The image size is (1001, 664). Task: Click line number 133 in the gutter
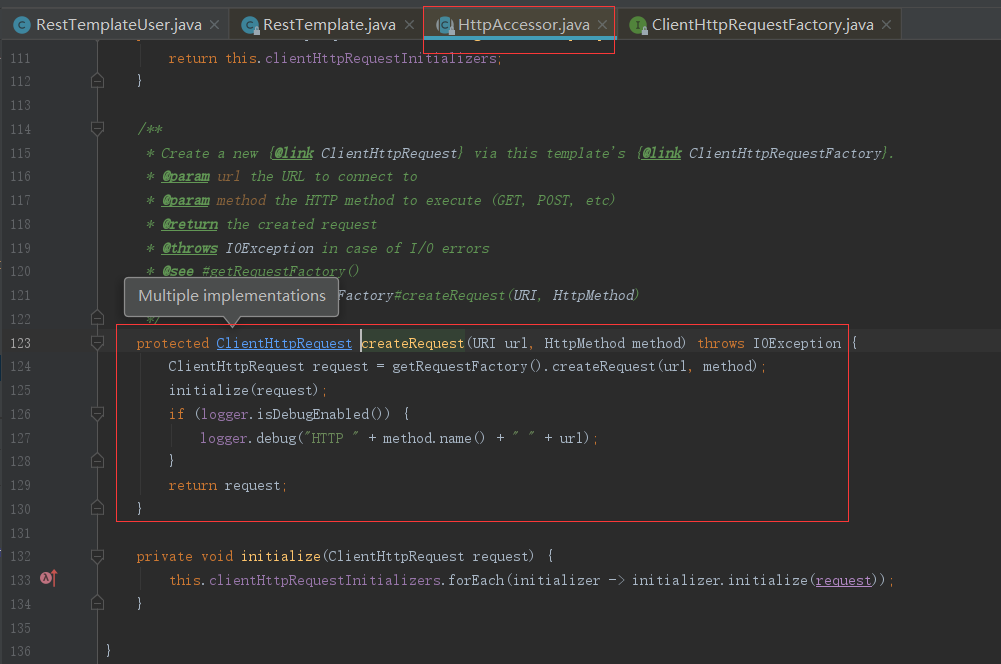(x=20, y=580)
